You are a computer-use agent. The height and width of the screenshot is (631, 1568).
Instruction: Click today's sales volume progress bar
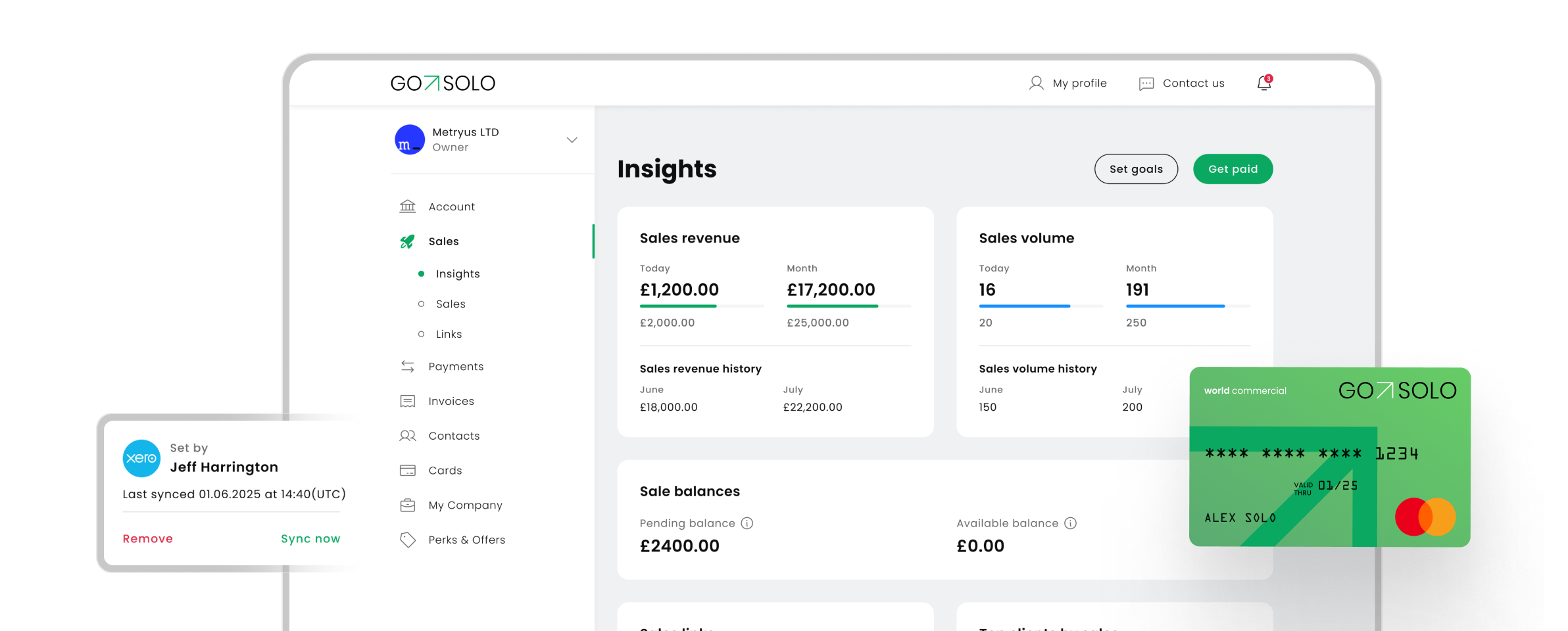pos(1041,306)
